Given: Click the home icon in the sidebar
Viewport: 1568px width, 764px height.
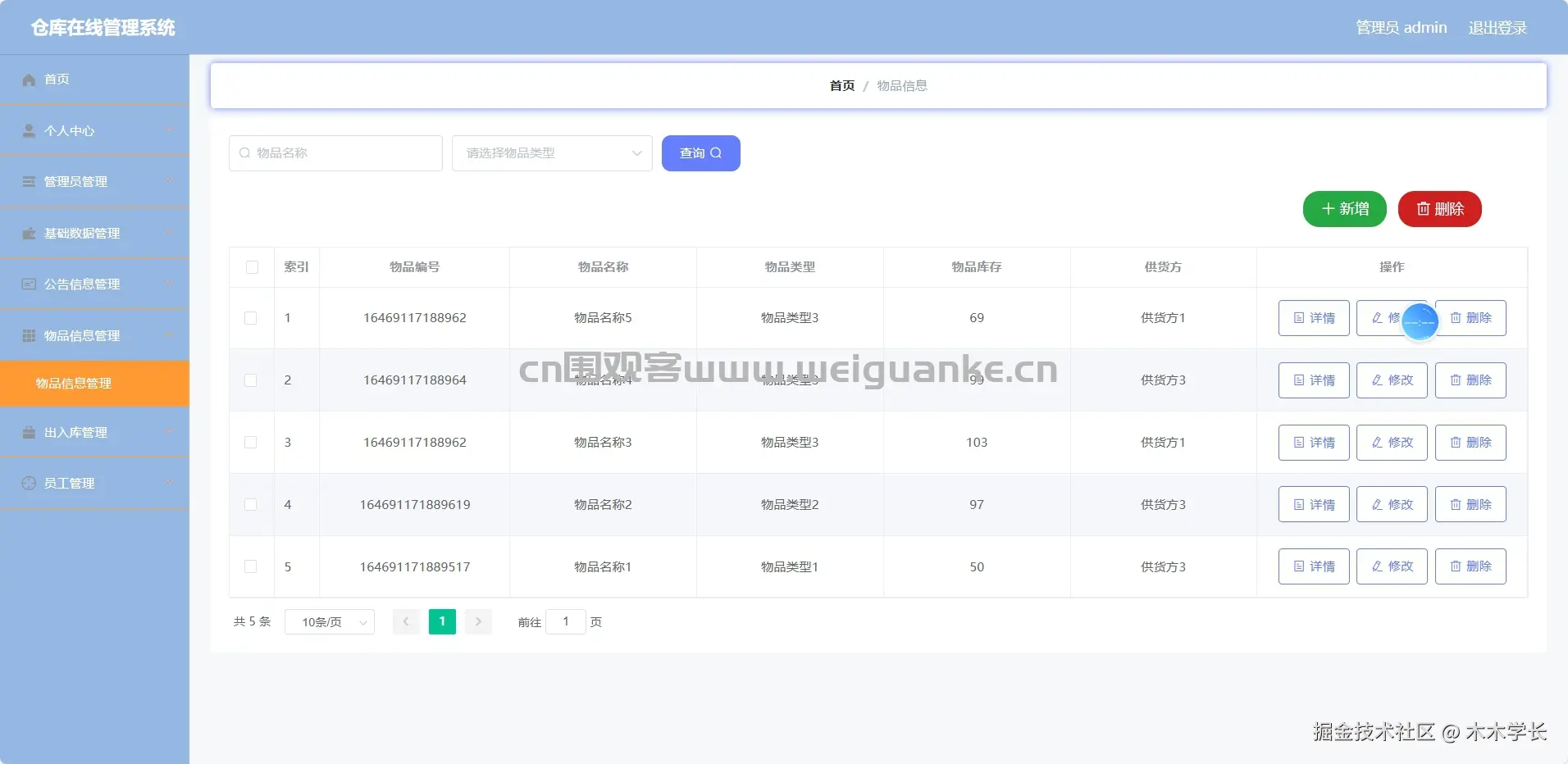Looking at the screenshot, I should click(x=29, y=80).
